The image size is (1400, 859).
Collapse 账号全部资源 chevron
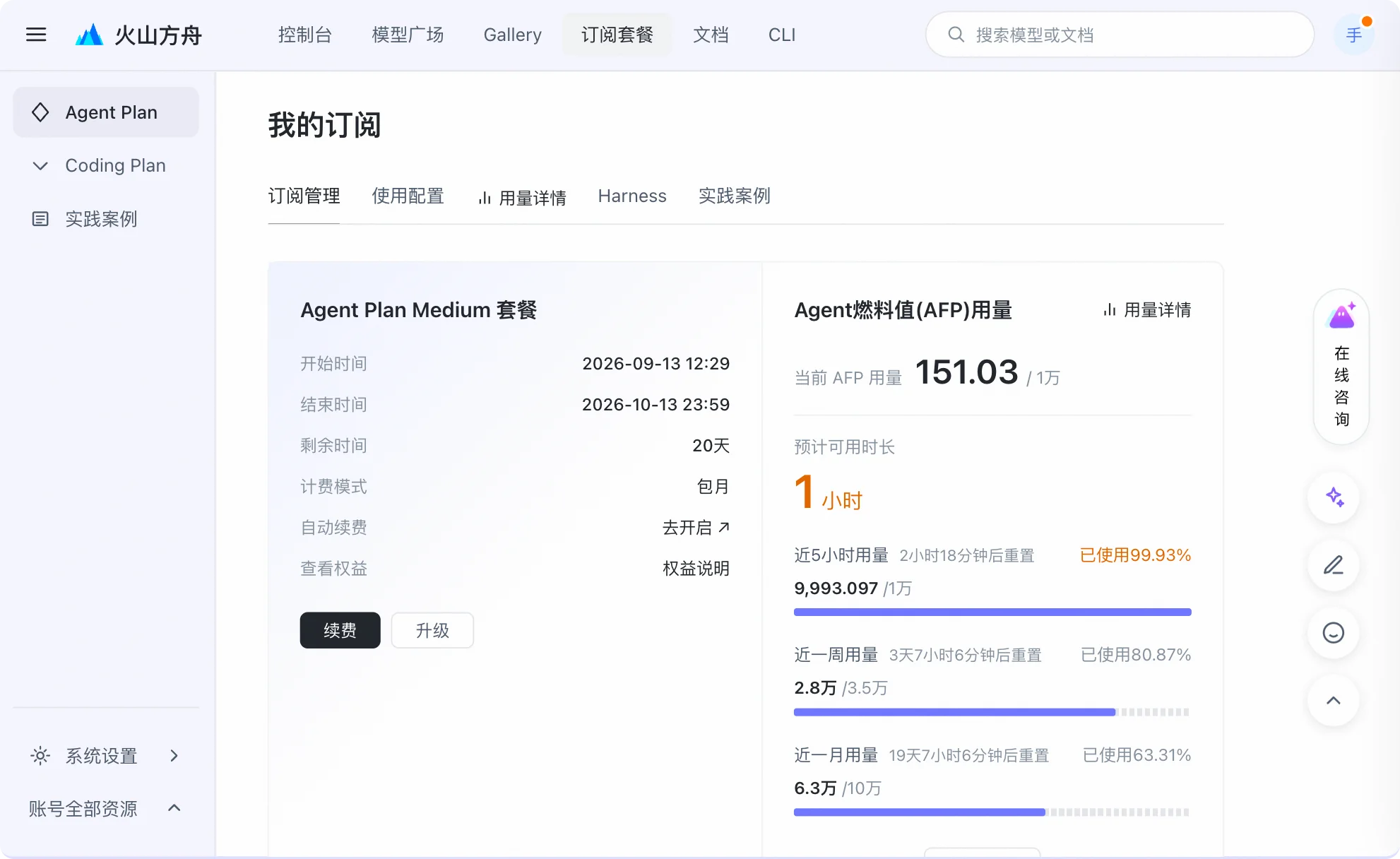click(x=174, y=808)
